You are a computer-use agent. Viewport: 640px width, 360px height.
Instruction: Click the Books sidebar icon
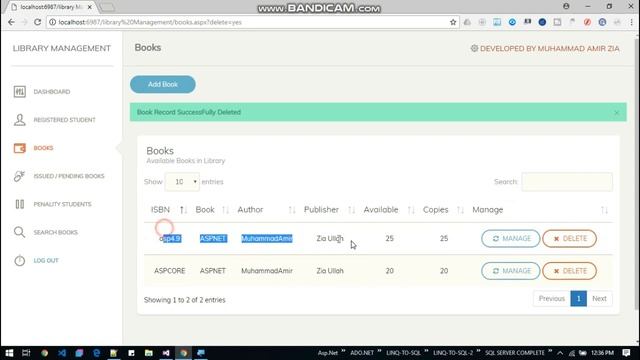[x=19, y=148]
